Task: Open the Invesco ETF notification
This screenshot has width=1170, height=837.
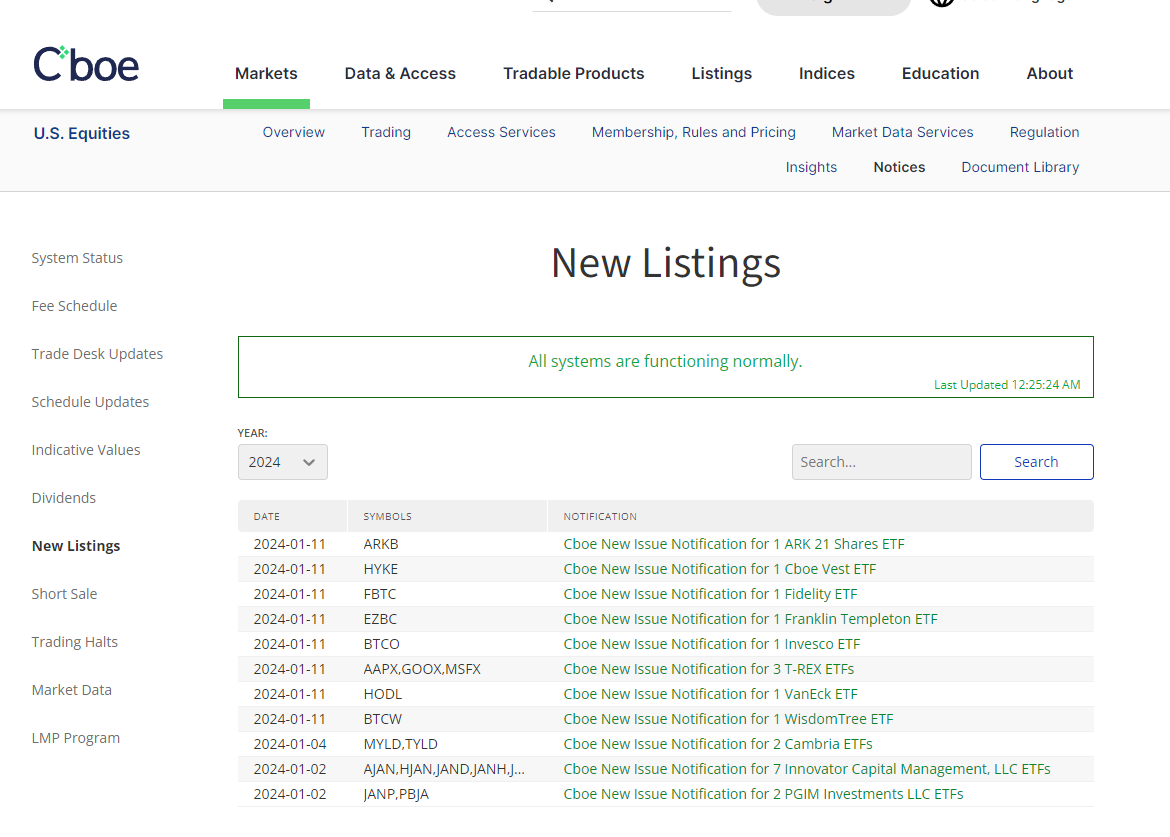Action: (x=712, y=644)
